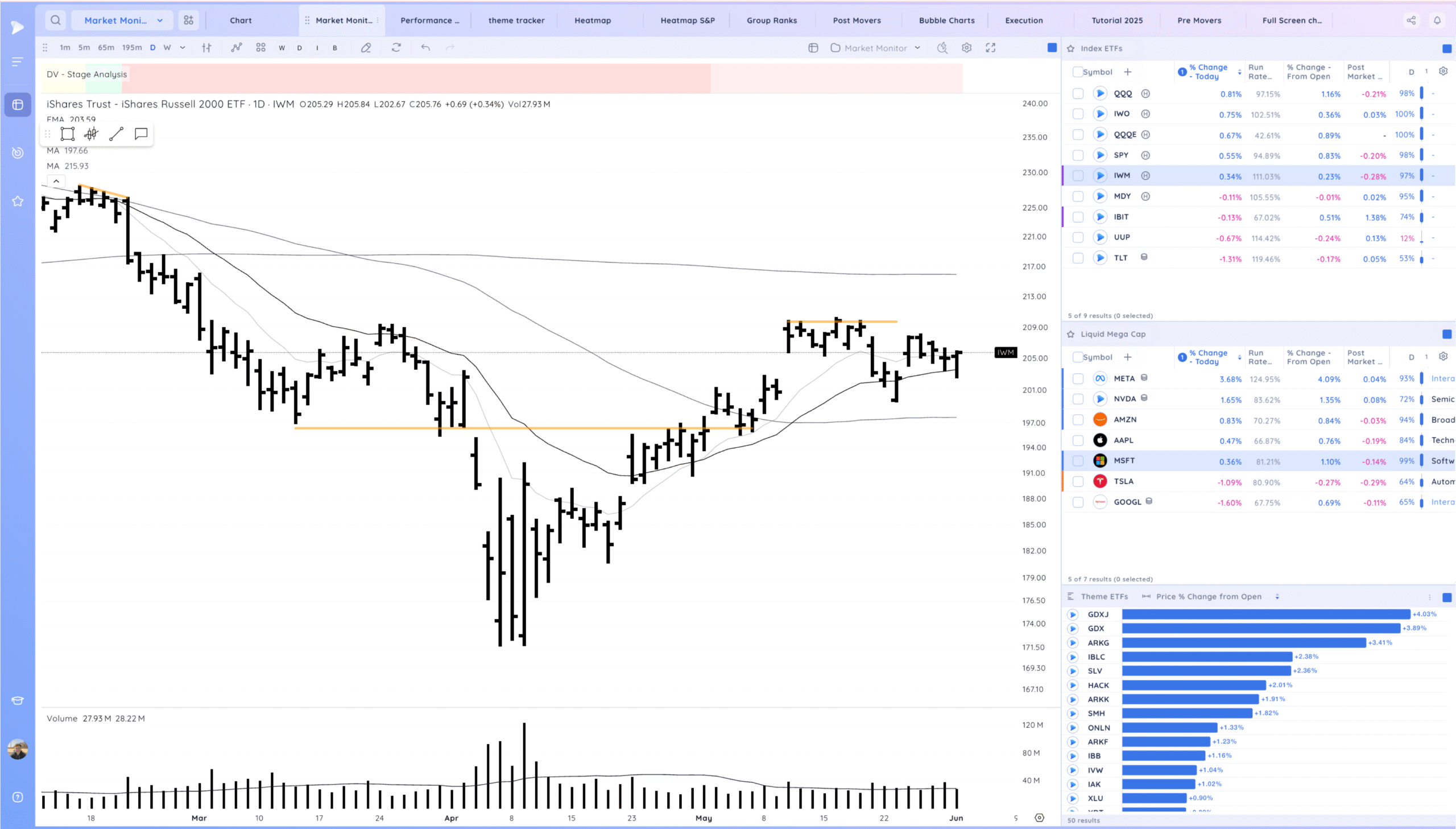This screenshot has height=829, width=1456.
Task: Click the blue square on Index ETFs panel
Action: click(1446, 49)
